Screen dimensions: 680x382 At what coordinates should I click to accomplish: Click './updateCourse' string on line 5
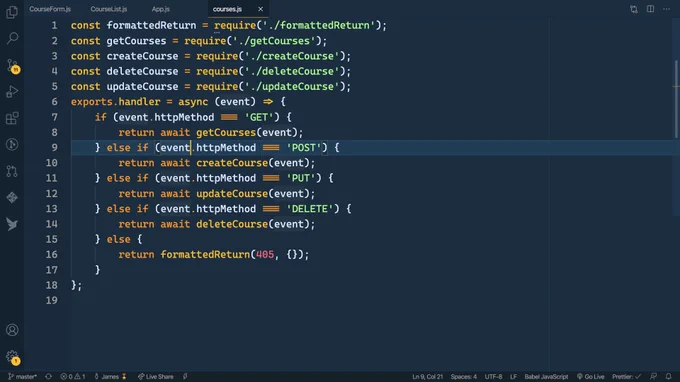coord(292,86)
